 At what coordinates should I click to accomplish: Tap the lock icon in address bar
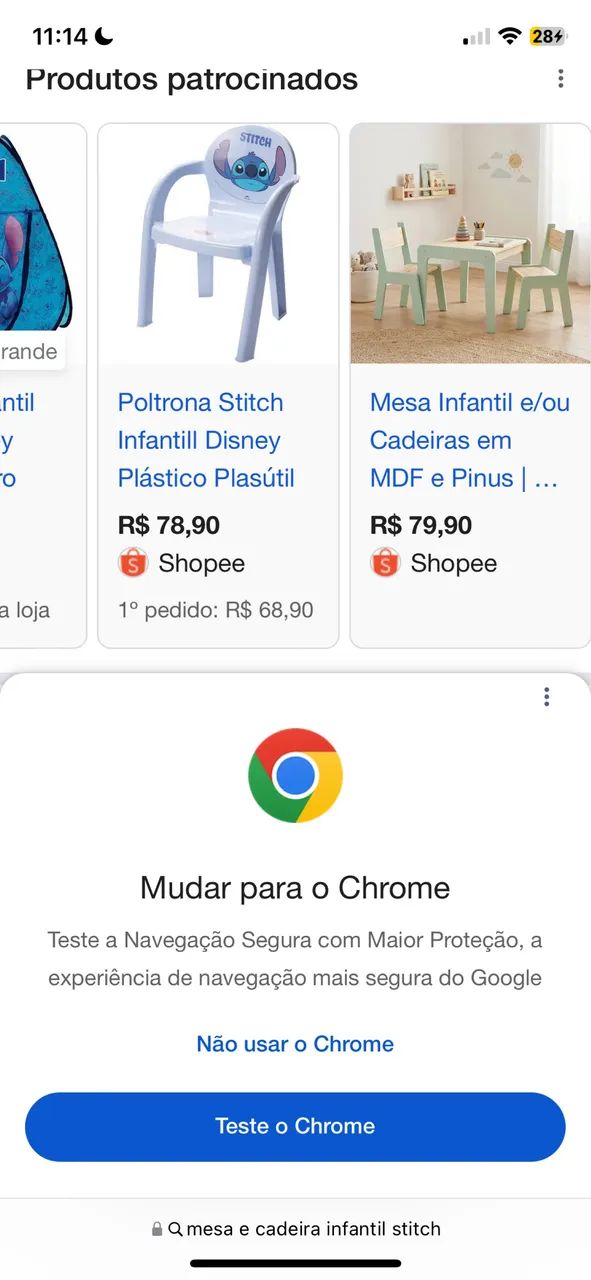coord(157,1229)
